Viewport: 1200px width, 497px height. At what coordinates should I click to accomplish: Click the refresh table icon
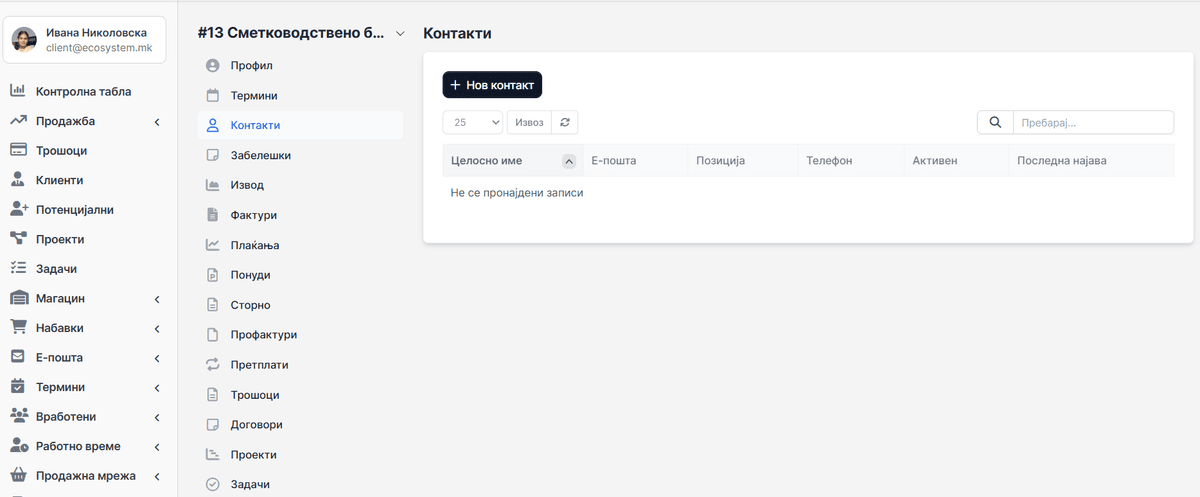565,122
